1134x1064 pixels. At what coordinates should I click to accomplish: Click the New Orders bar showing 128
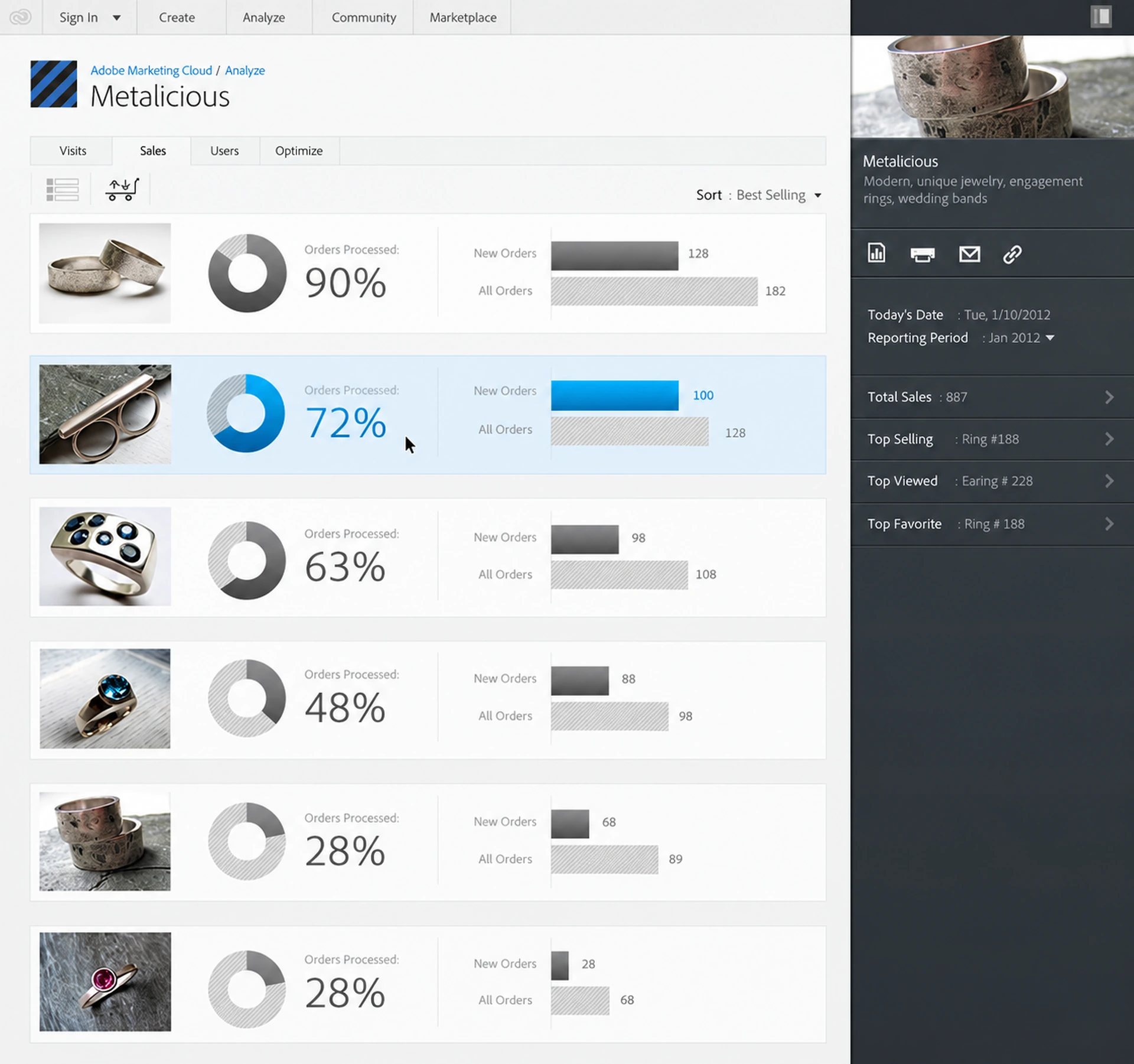click(x=615, y=256)
